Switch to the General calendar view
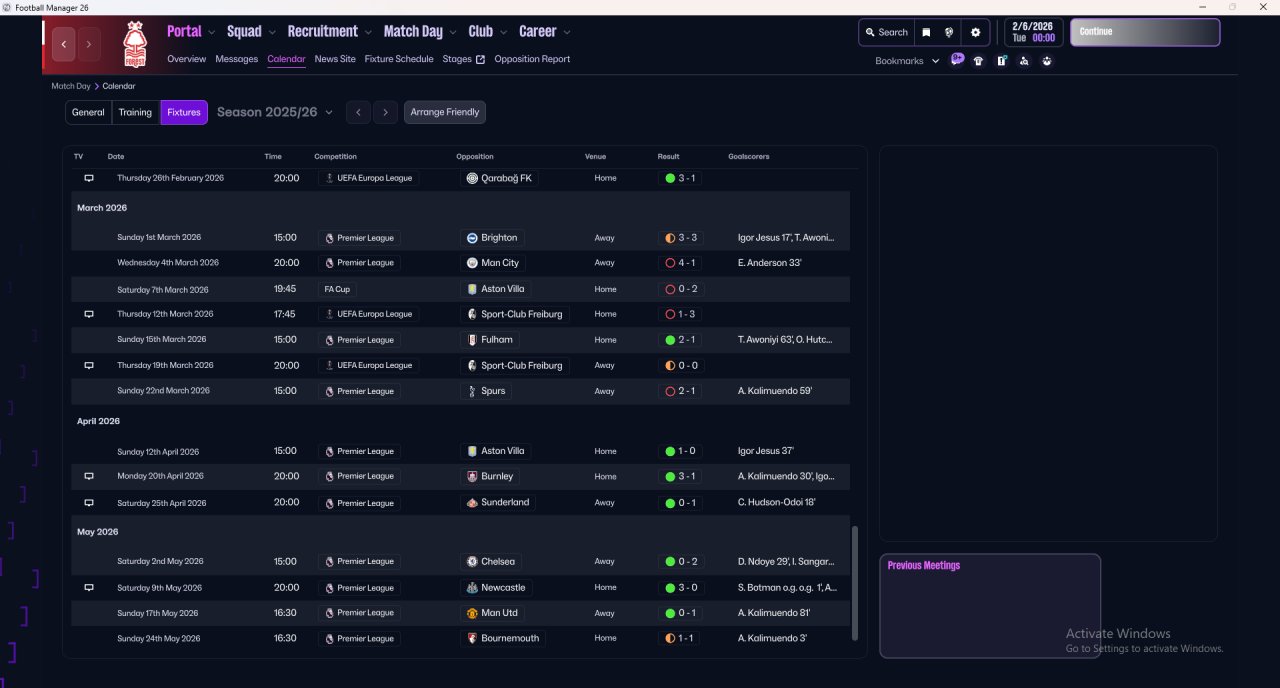This screenshot has height=688, width=1280. [x=88, y=112]
